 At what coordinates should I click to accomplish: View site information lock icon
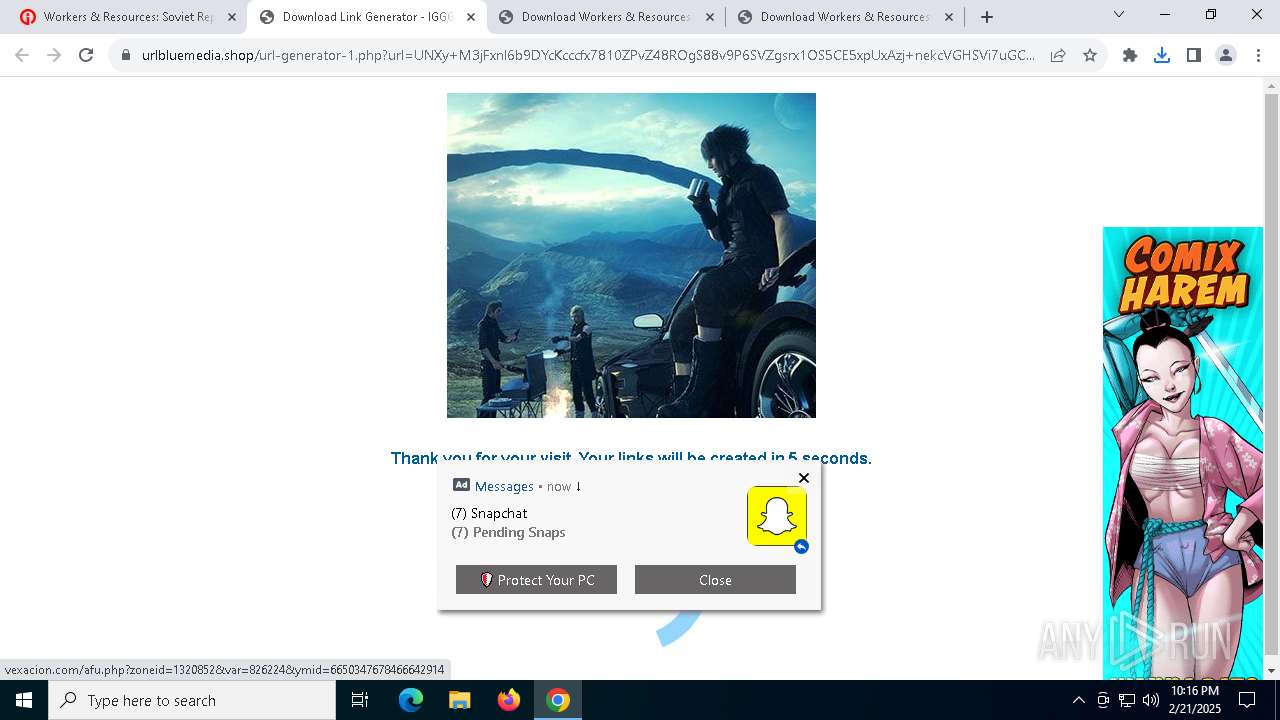[126, 56]
